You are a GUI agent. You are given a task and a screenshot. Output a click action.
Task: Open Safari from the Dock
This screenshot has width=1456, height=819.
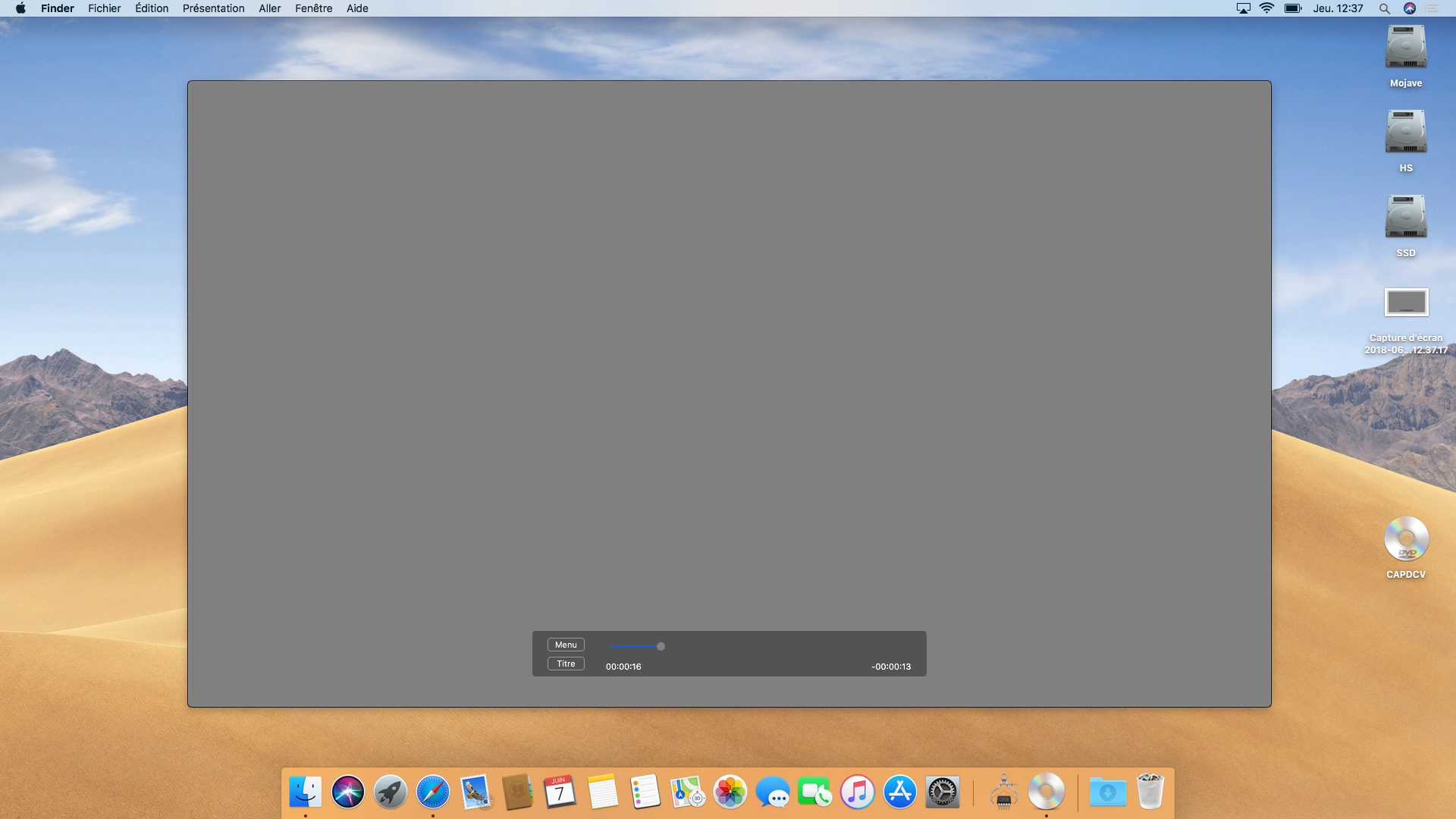433,792
